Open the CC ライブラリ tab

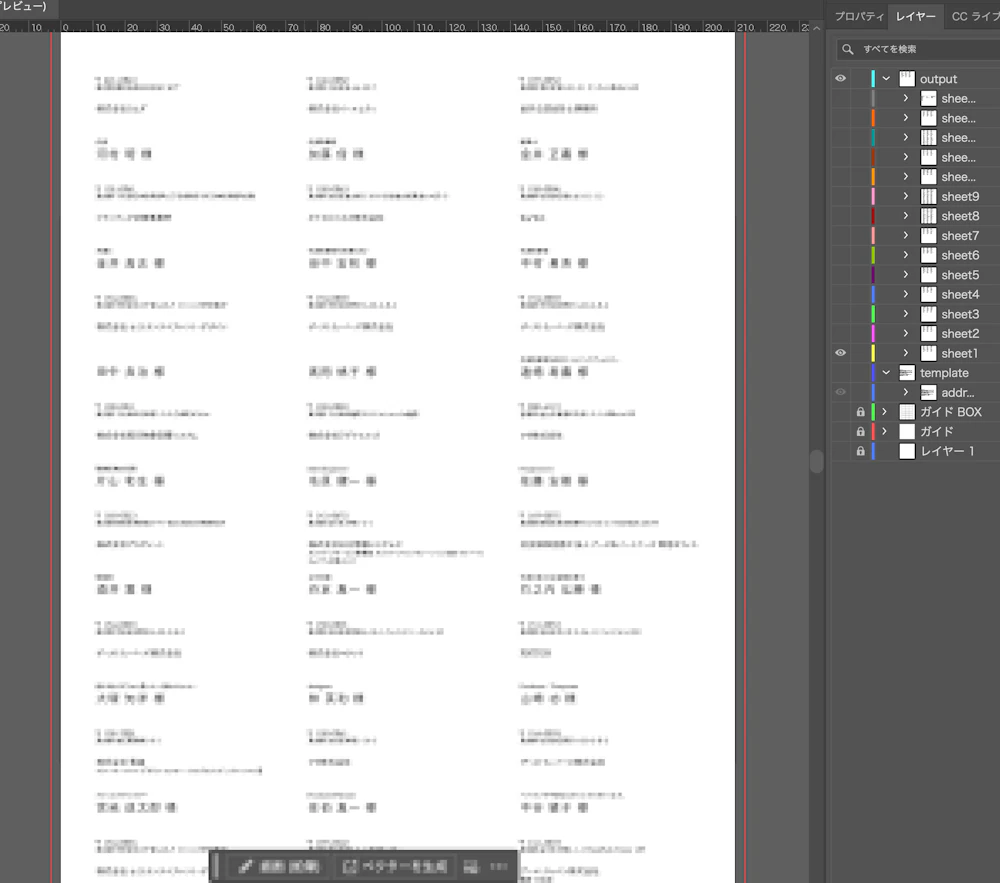pos(973,17)
